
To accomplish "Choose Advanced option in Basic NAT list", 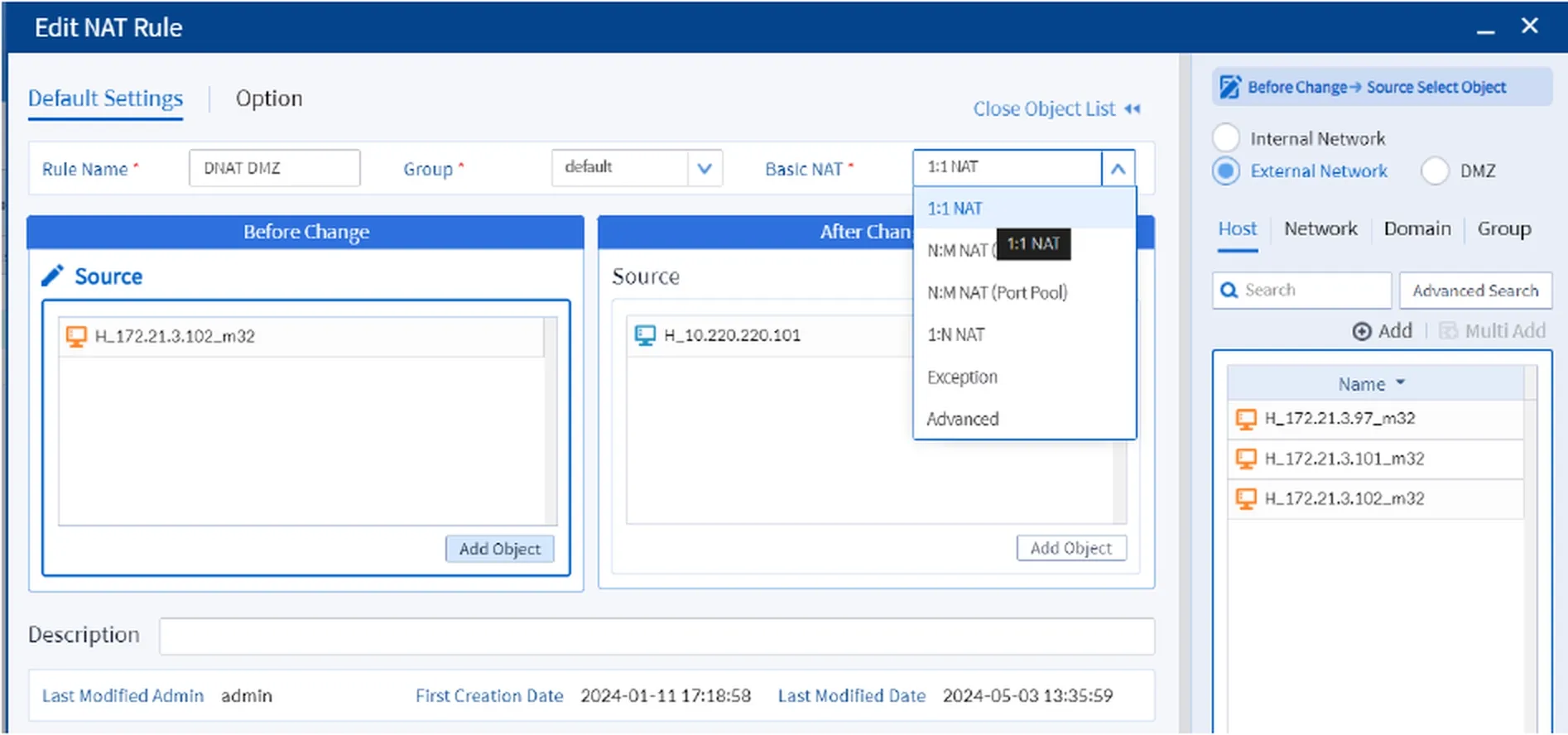I will pos(1024,419).
